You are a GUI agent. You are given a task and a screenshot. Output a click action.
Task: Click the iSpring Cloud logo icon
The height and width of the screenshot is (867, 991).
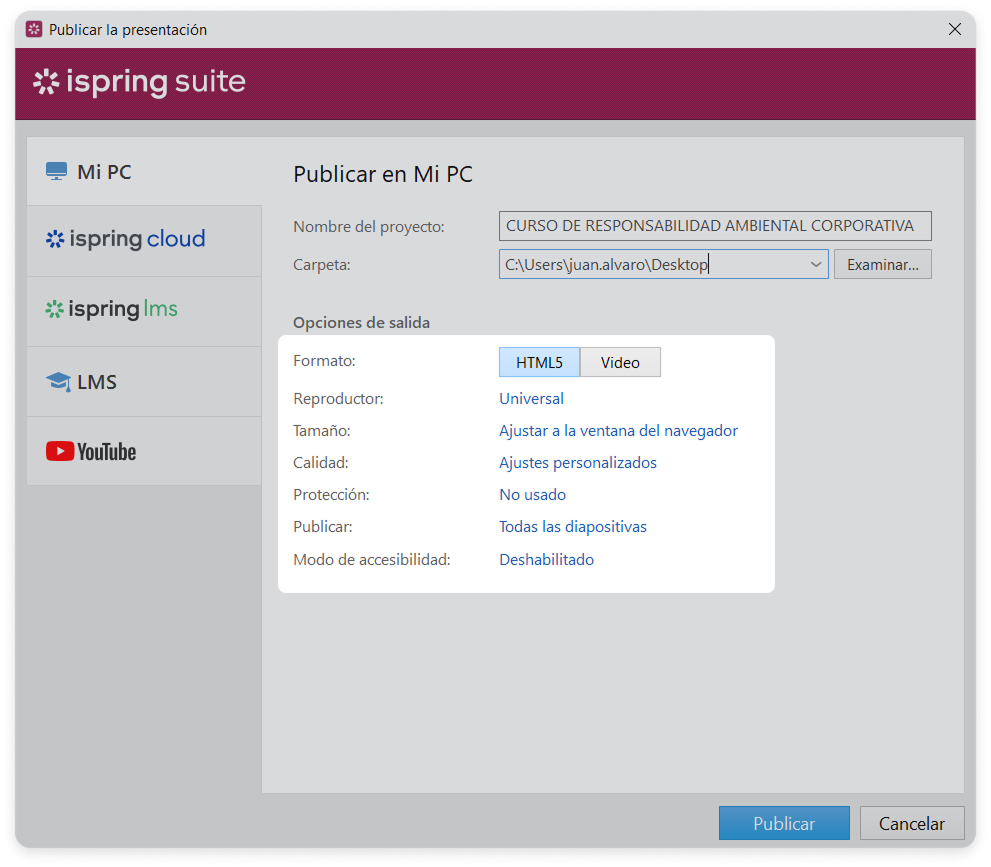click(x=54, y=239)
